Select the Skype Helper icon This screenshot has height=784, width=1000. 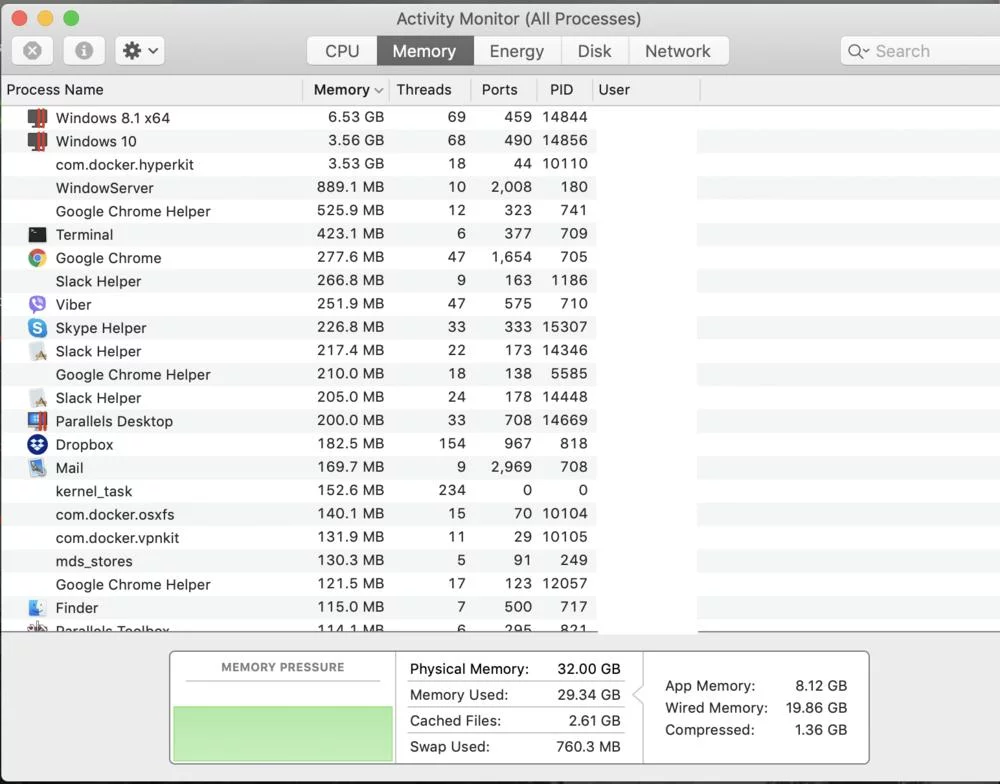tap(37, 327)
